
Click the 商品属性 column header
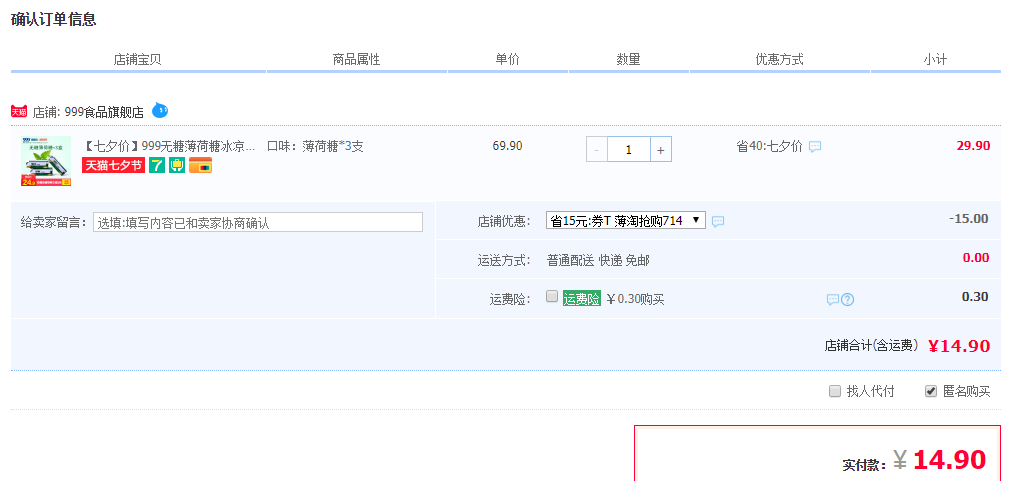point(357,60)
